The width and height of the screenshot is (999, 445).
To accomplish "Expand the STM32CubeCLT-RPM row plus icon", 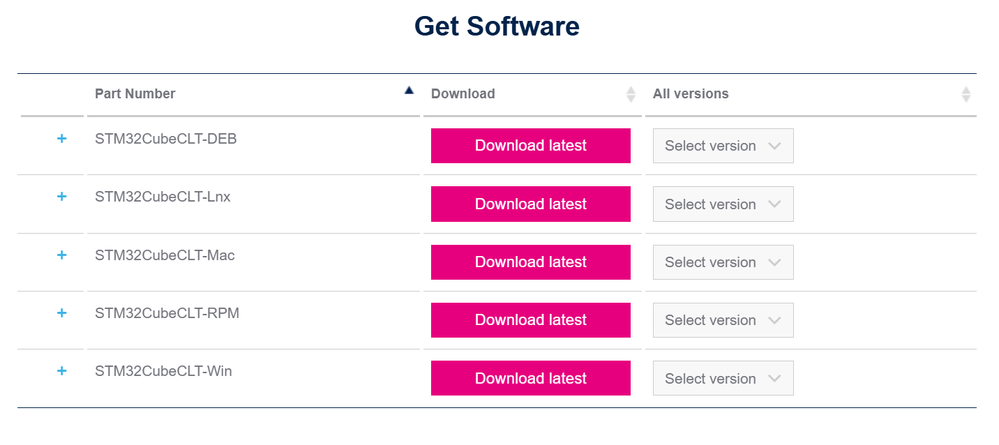I will (62, 313).
